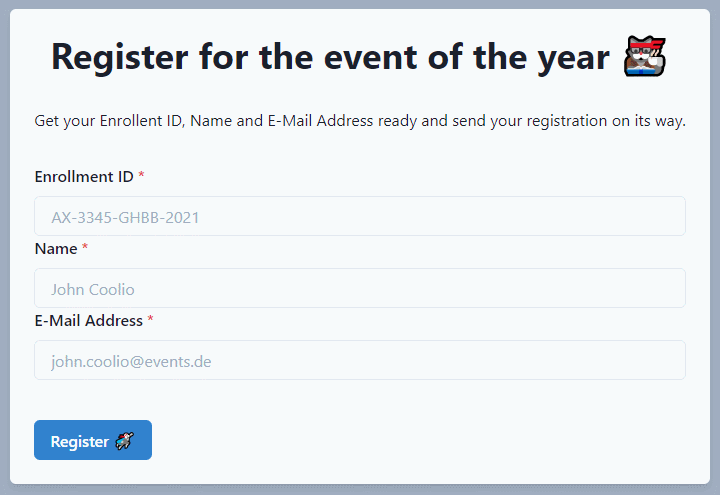Click the E-Mail Address field label
720x495 pixels.
coord(89,321)
